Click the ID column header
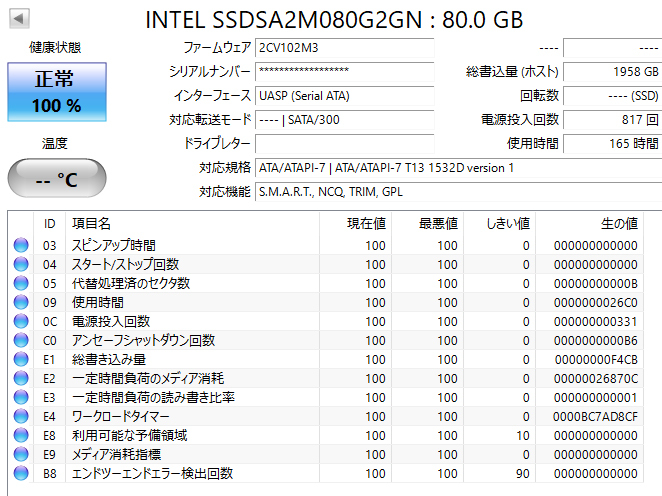This screenshot has height=496, width=662. point(49,223)
